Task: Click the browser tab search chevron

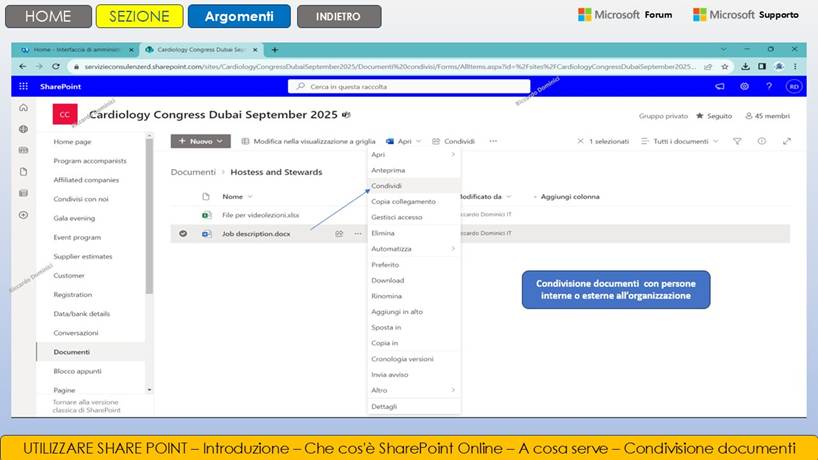Action: point(724,50)
